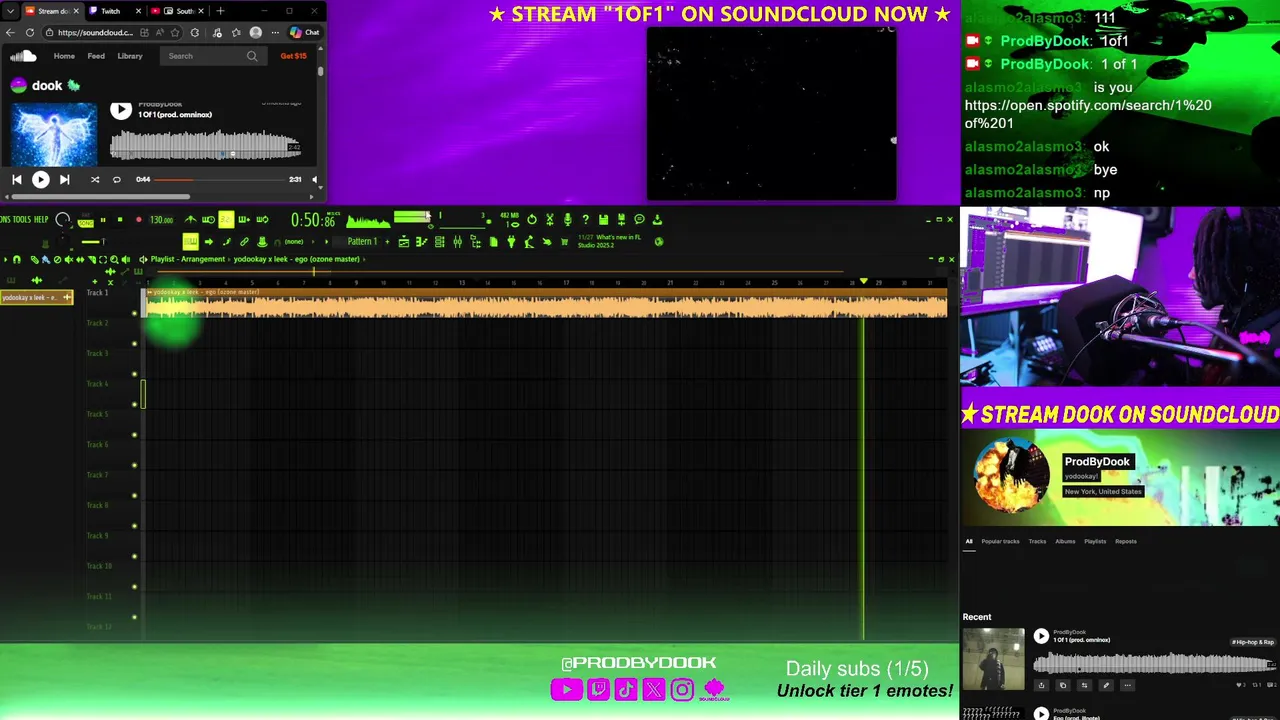
Task: Mute Track 1 with its green dot
Action: click(134, 313)
